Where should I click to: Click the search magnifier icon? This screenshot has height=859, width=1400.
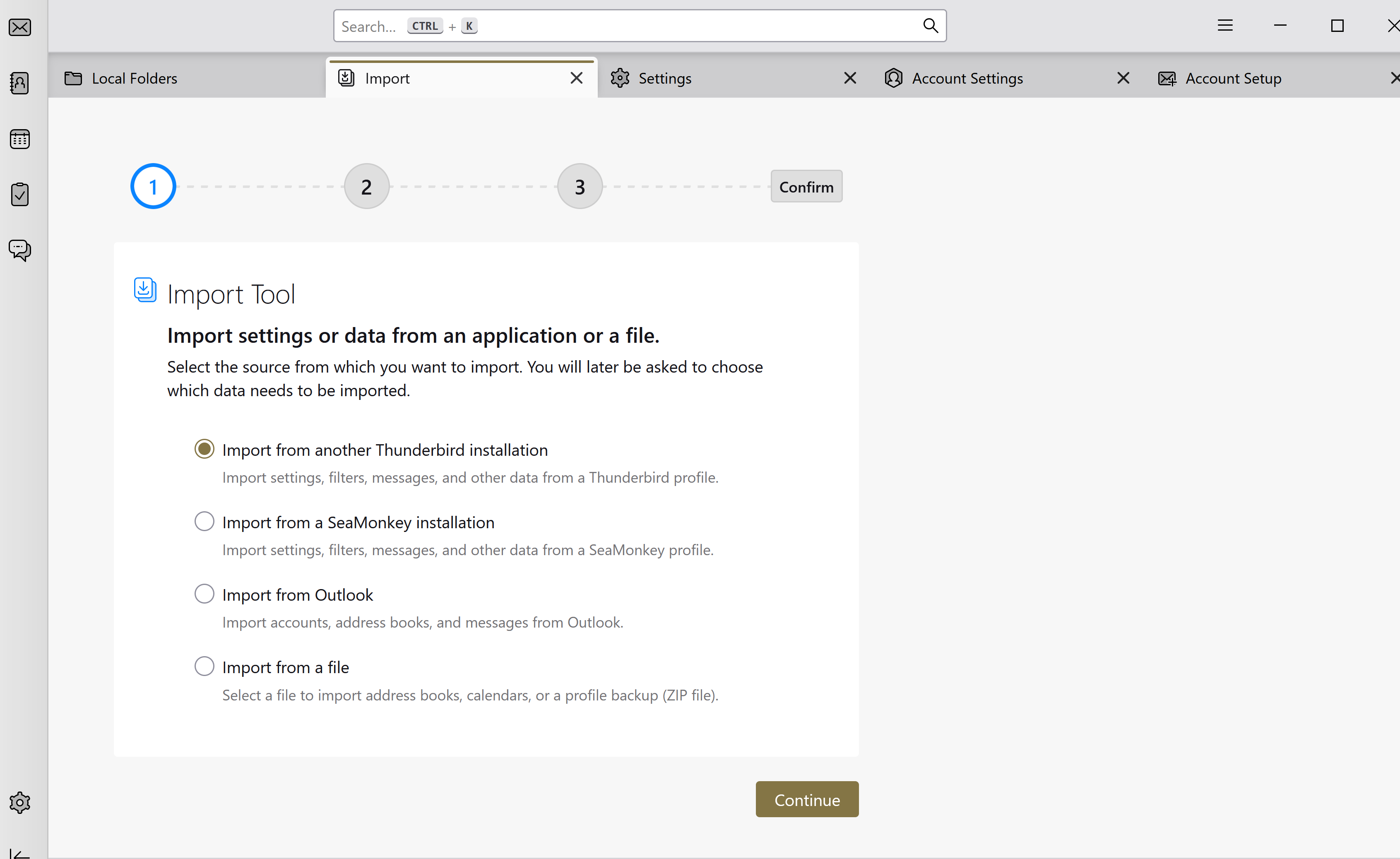click(x=930, y=26)
